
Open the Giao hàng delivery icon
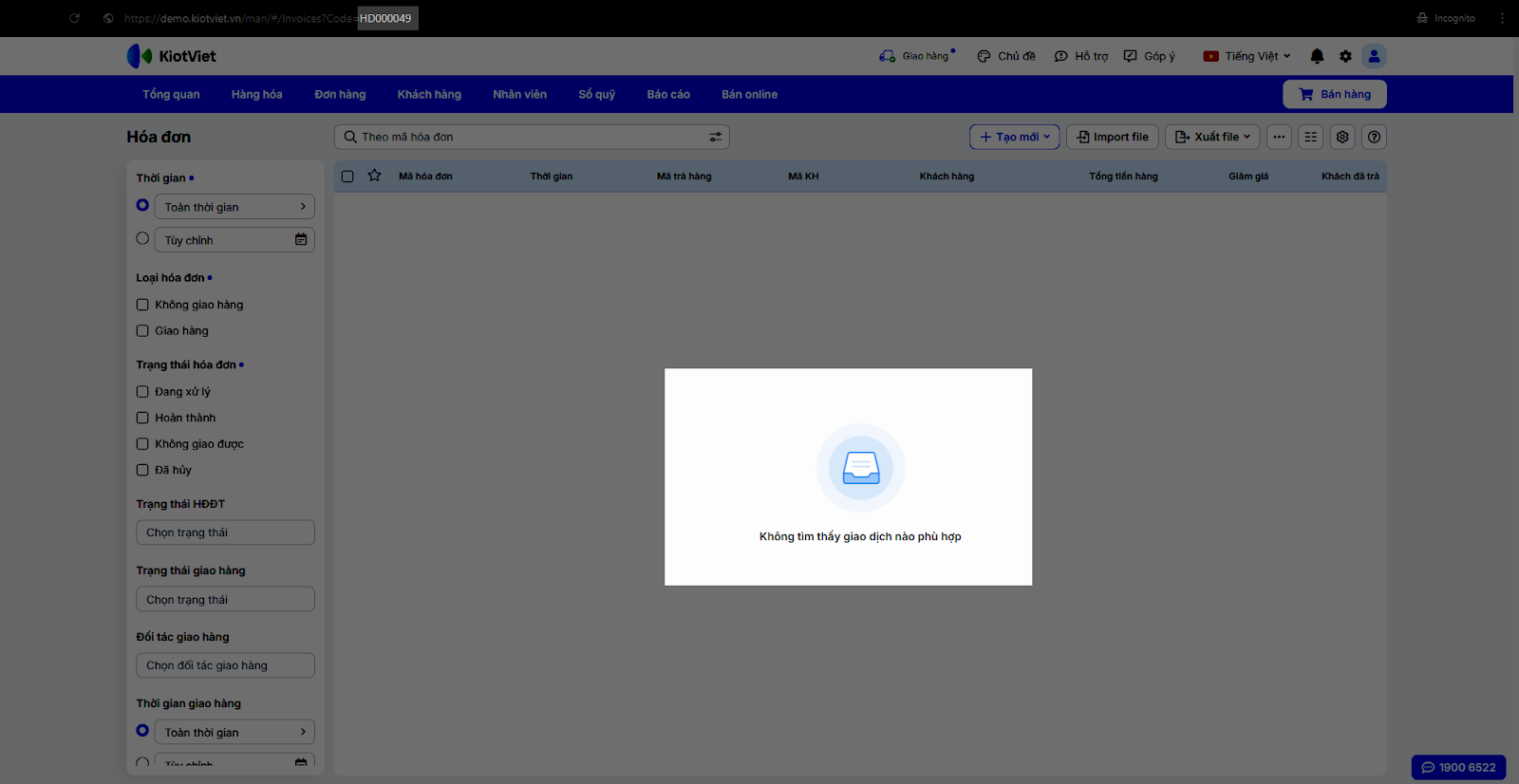point(887,56)
